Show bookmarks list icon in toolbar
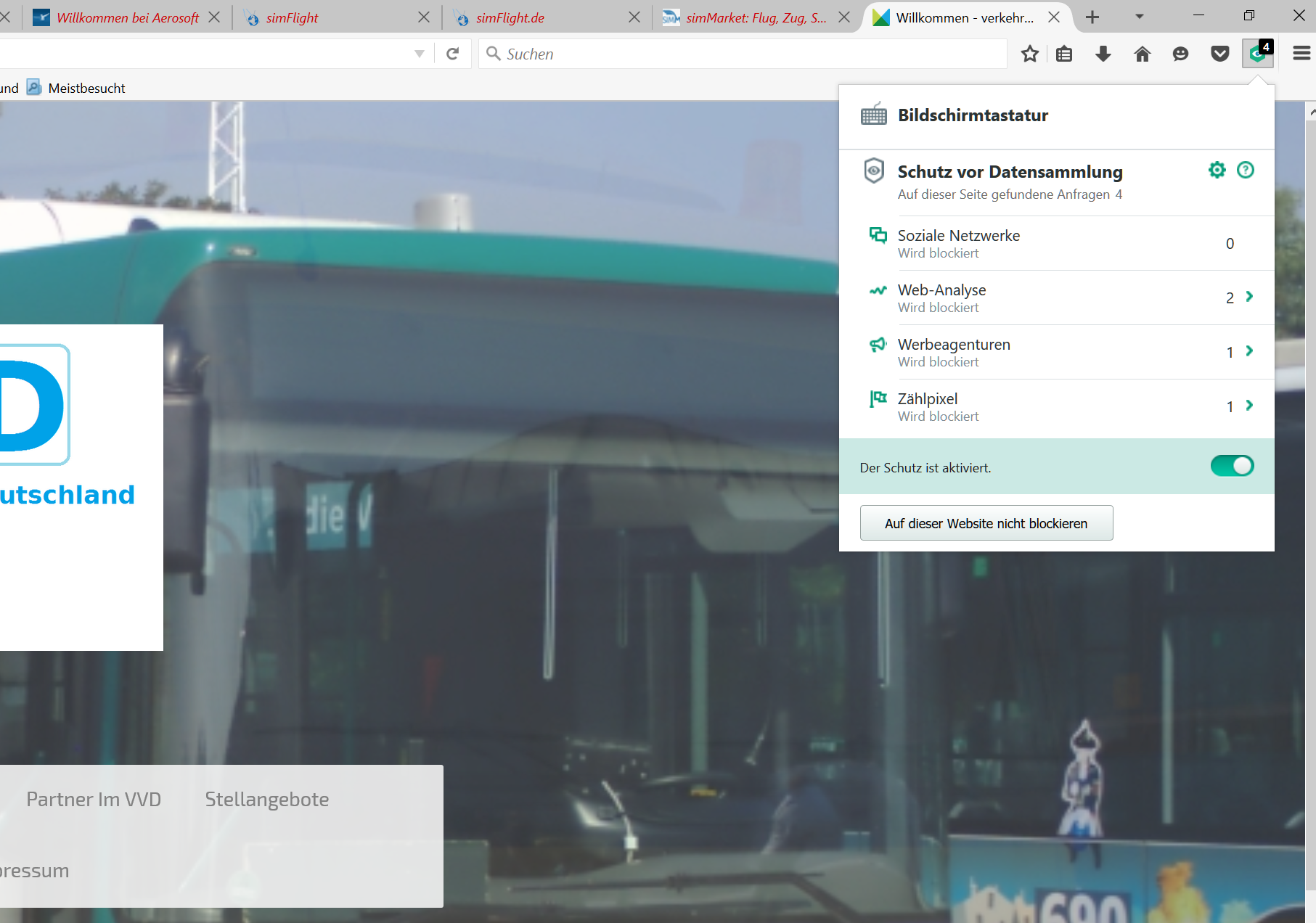 [1064, 54]
